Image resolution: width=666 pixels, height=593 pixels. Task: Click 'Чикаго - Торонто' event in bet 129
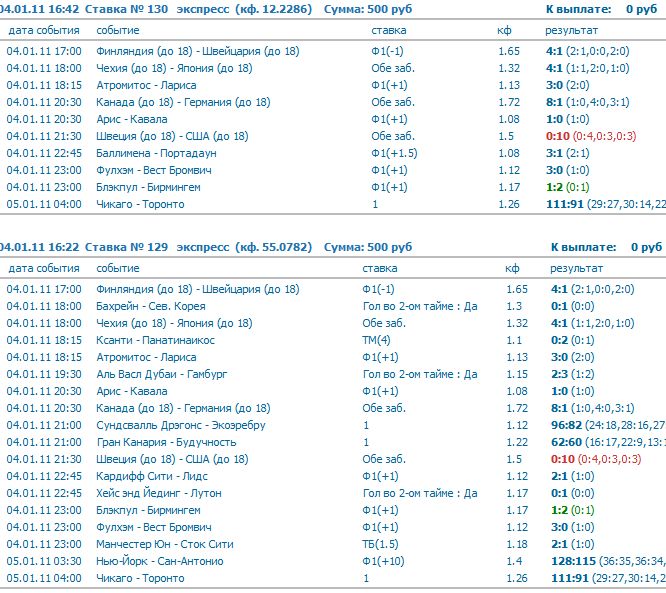pyautogui.click(x=140, y=578)
